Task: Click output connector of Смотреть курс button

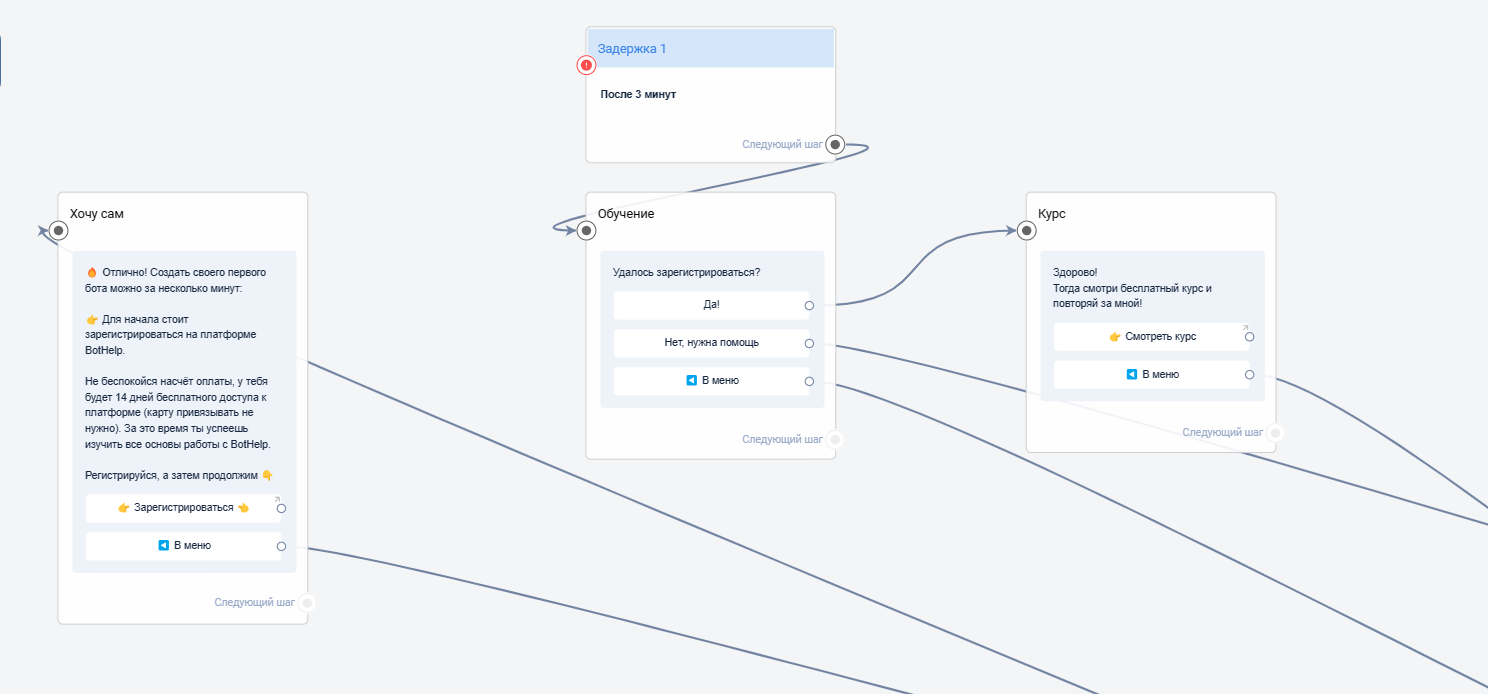Action: 1249,337
